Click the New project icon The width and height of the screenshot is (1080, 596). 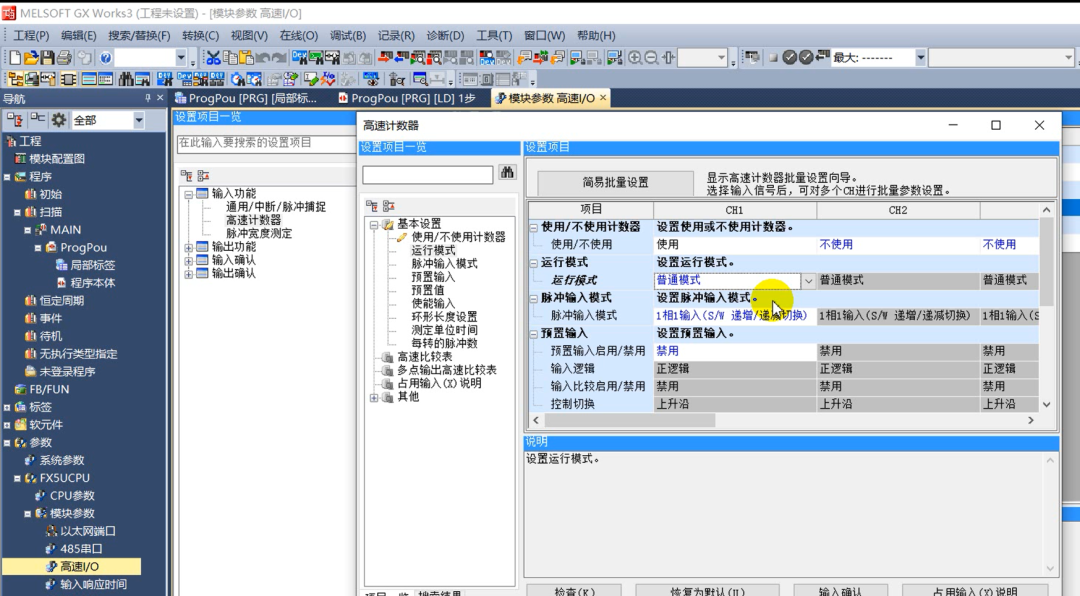pos(14,58)
